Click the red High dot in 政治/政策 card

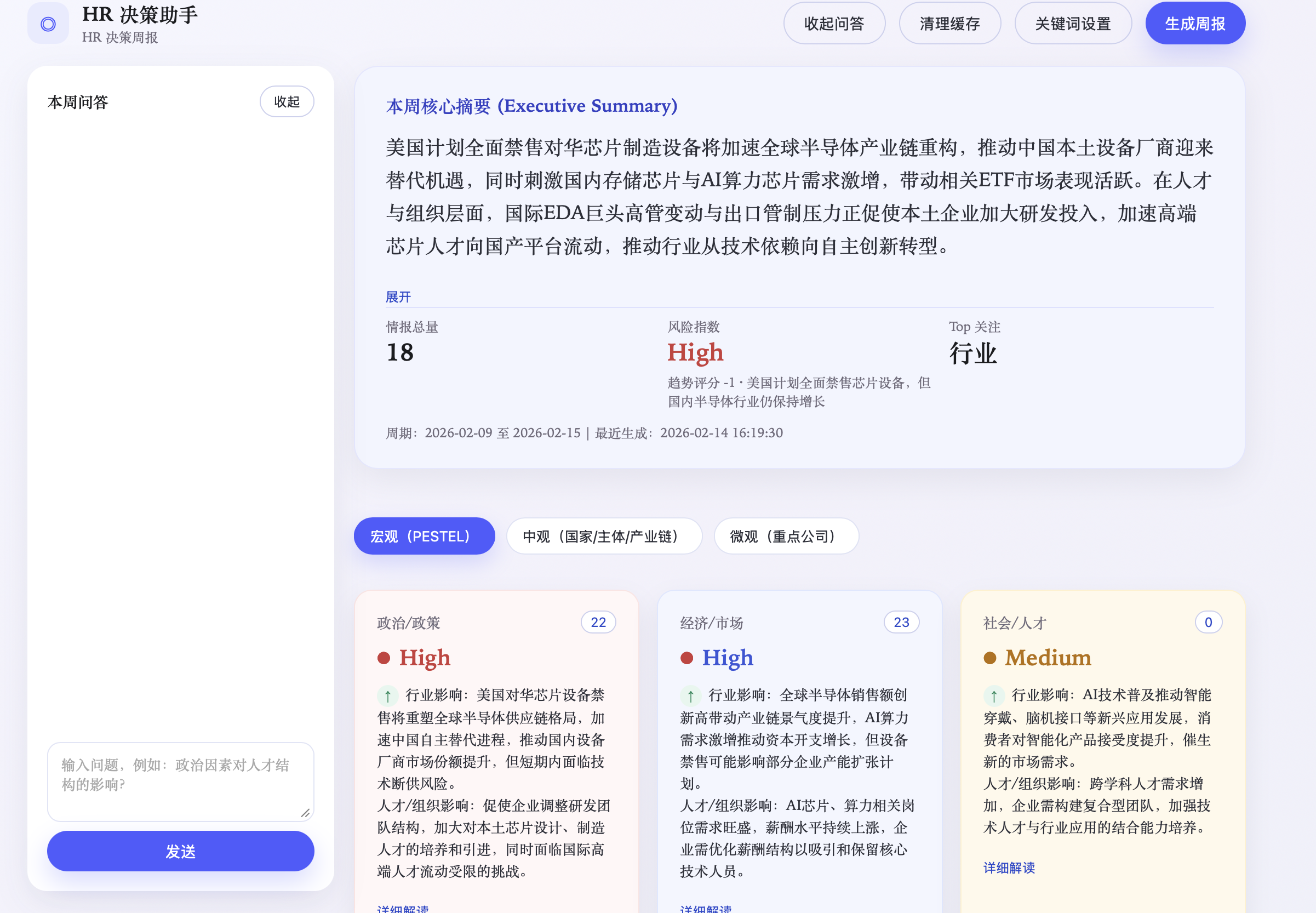click(384, 658)
